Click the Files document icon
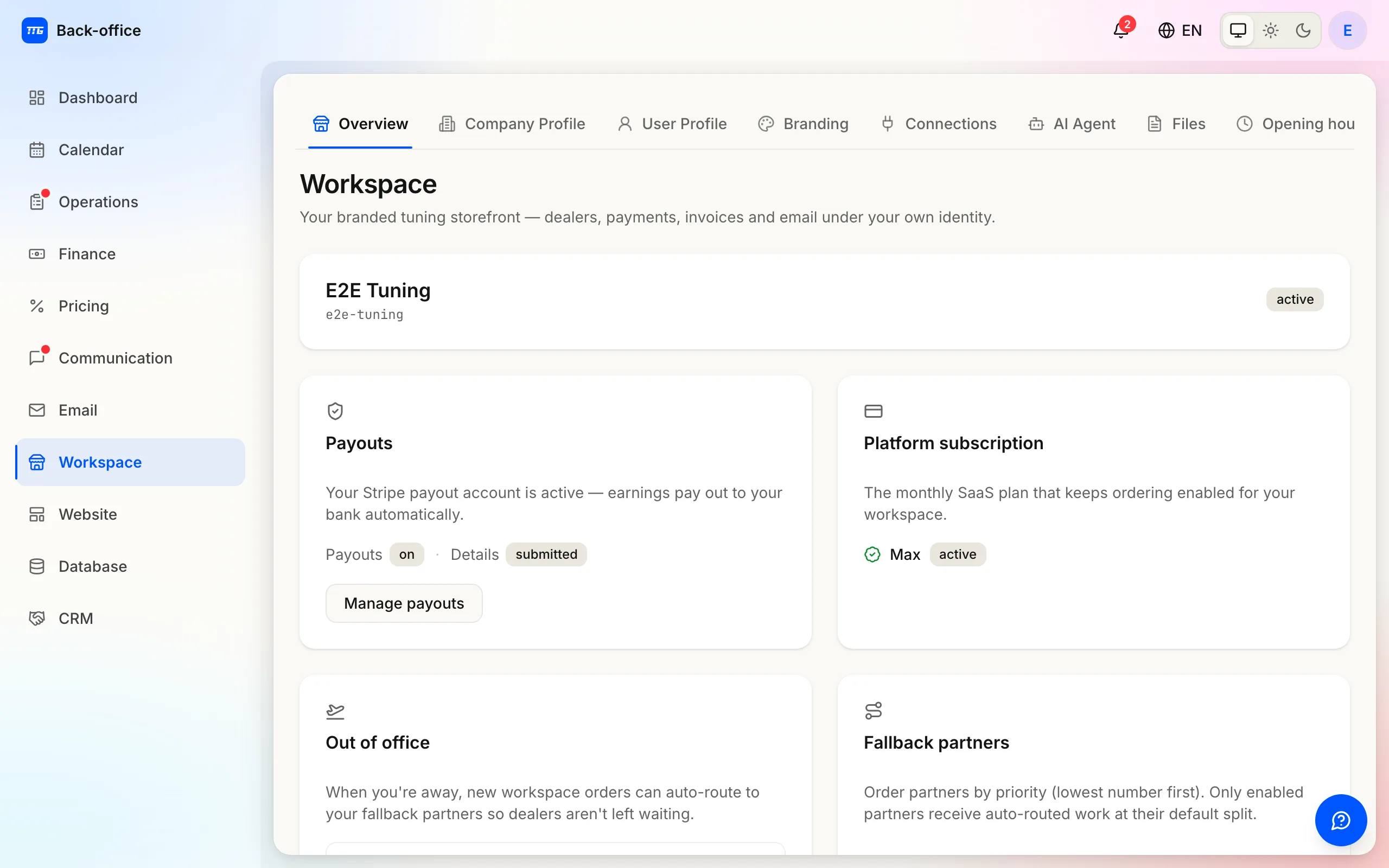 1154,124
